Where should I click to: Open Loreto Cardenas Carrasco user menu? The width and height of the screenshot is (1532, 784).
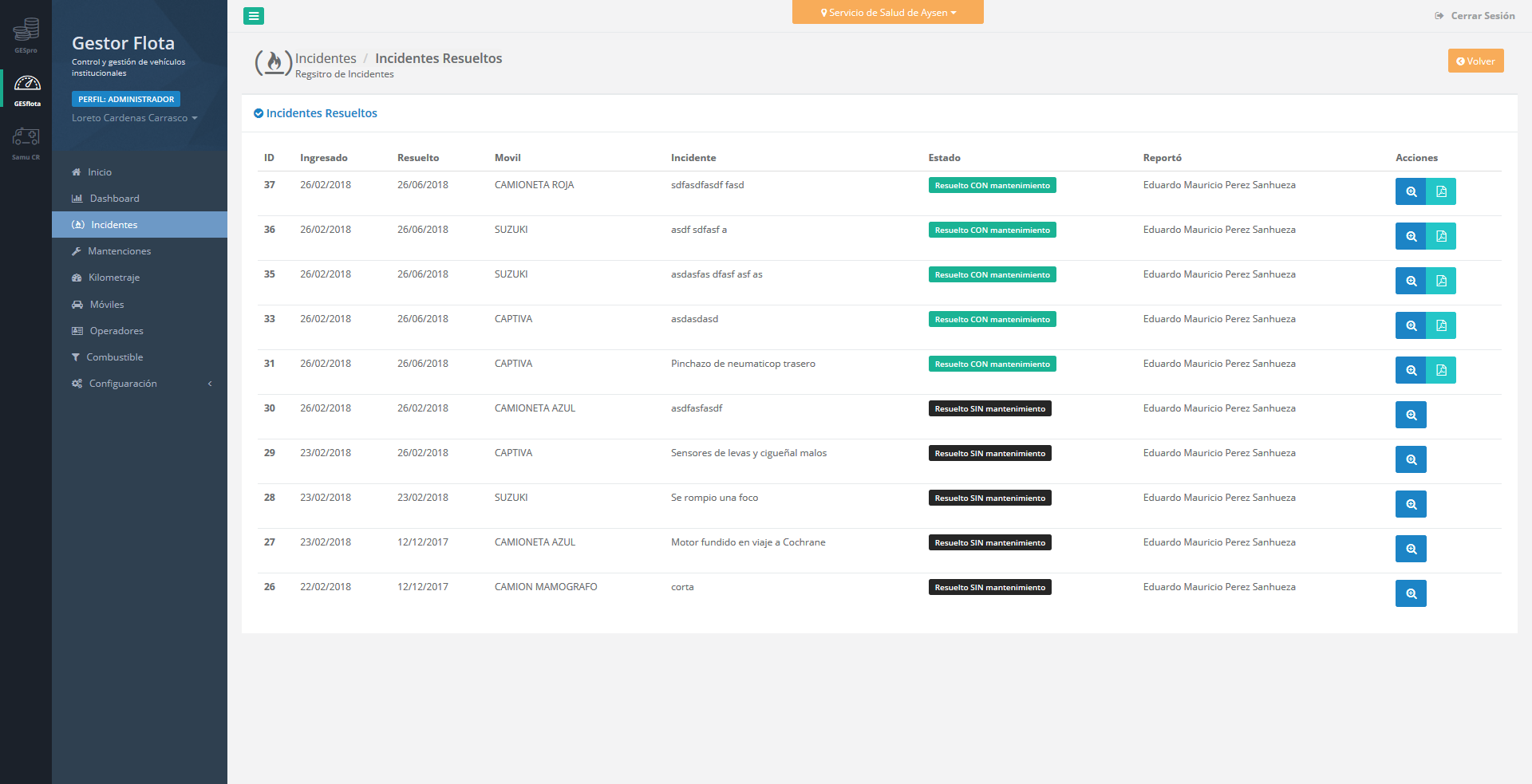click(x=134, y=118)
